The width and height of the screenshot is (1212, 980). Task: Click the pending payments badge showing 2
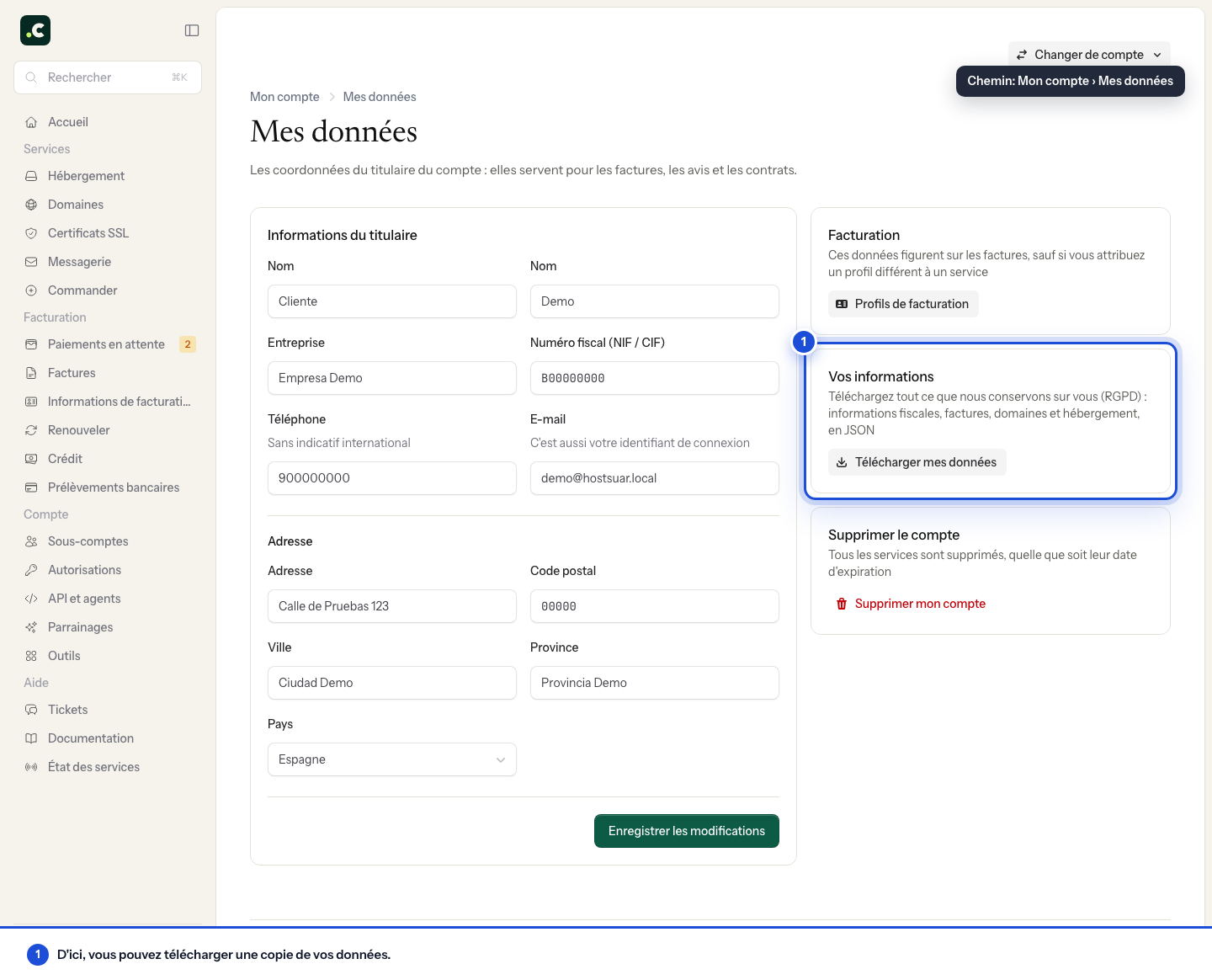point(188,344)
